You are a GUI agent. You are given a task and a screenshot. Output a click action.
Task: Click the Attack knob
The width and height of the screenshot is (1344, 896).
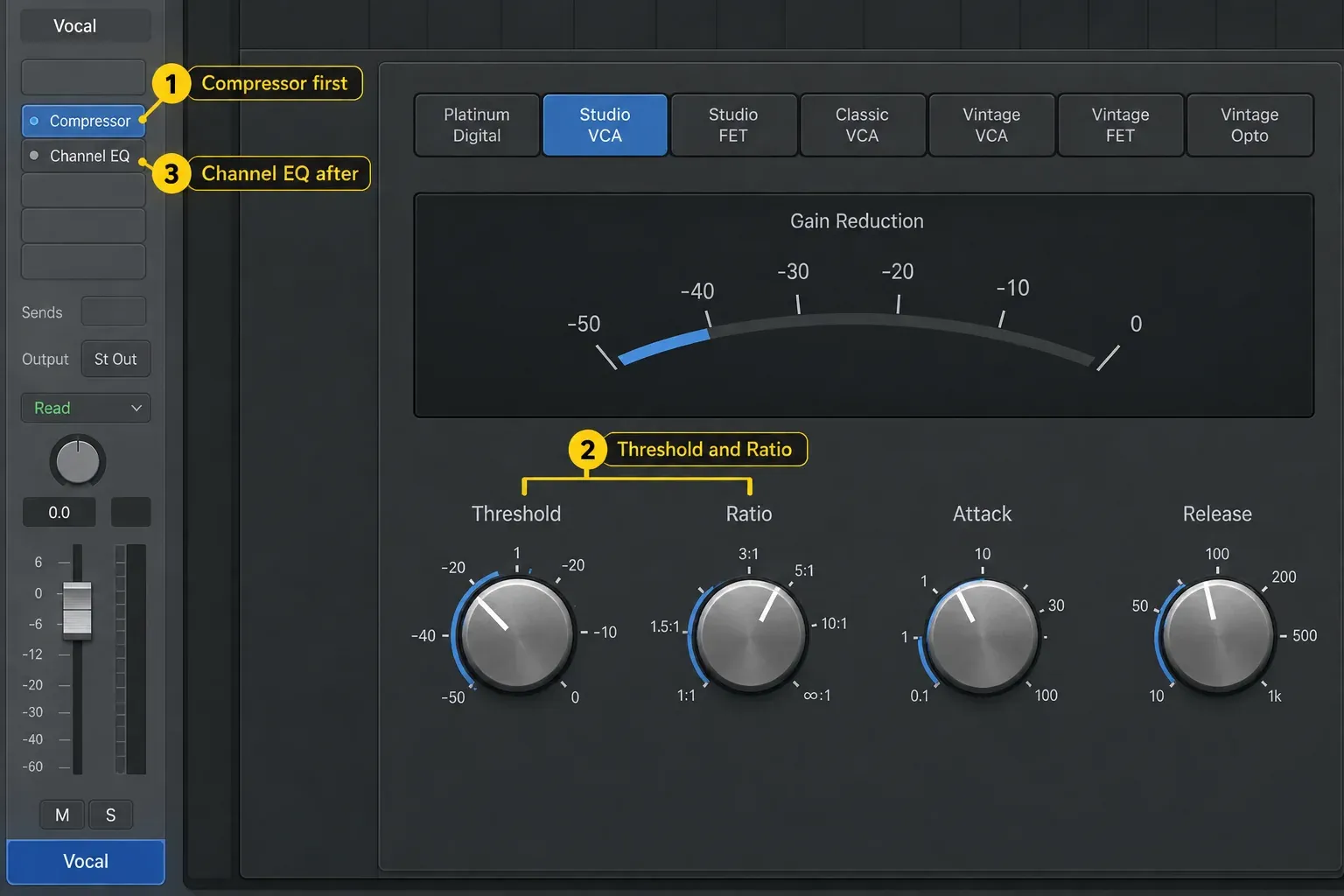coord(983,635)
